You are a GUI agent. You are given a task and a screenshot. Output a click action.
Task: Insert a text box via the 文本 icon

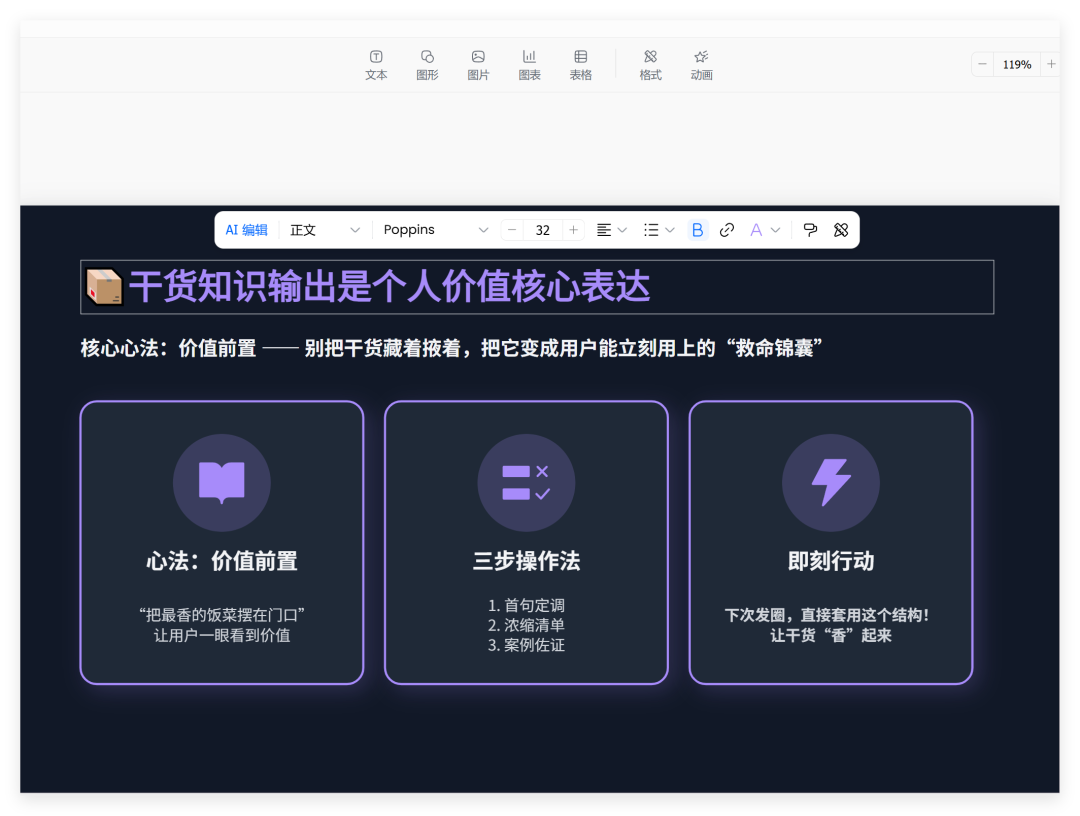click(376, 63)
